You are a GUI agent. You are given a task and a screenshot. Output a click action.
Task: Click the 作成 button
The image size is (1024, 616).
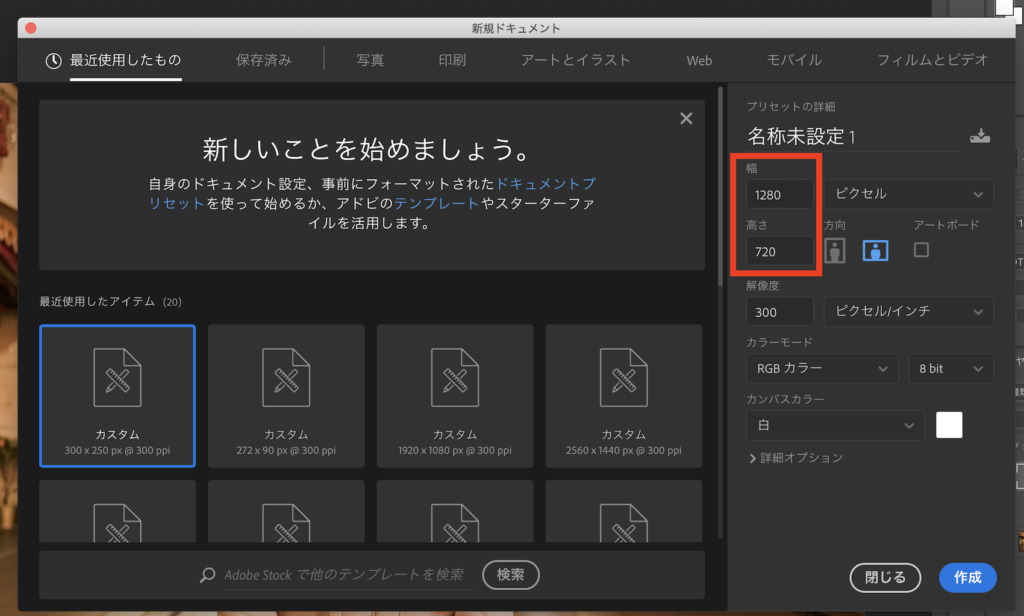pyautogui.click(x=967, y=577)
